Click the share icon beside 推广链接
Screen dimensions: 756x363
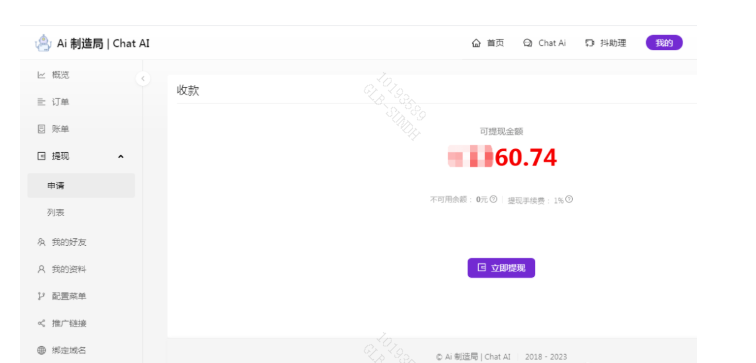41,323
